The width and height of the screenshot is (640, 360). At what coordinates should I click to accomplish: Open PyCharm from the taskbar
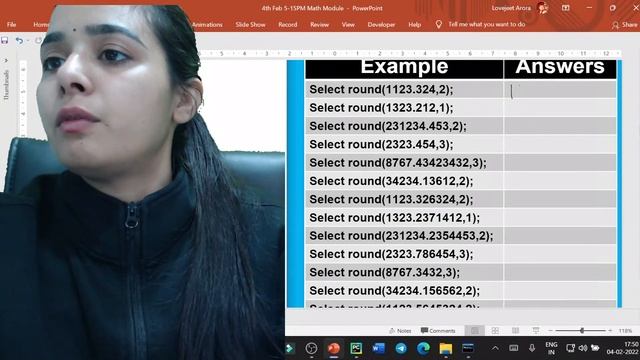356,348
